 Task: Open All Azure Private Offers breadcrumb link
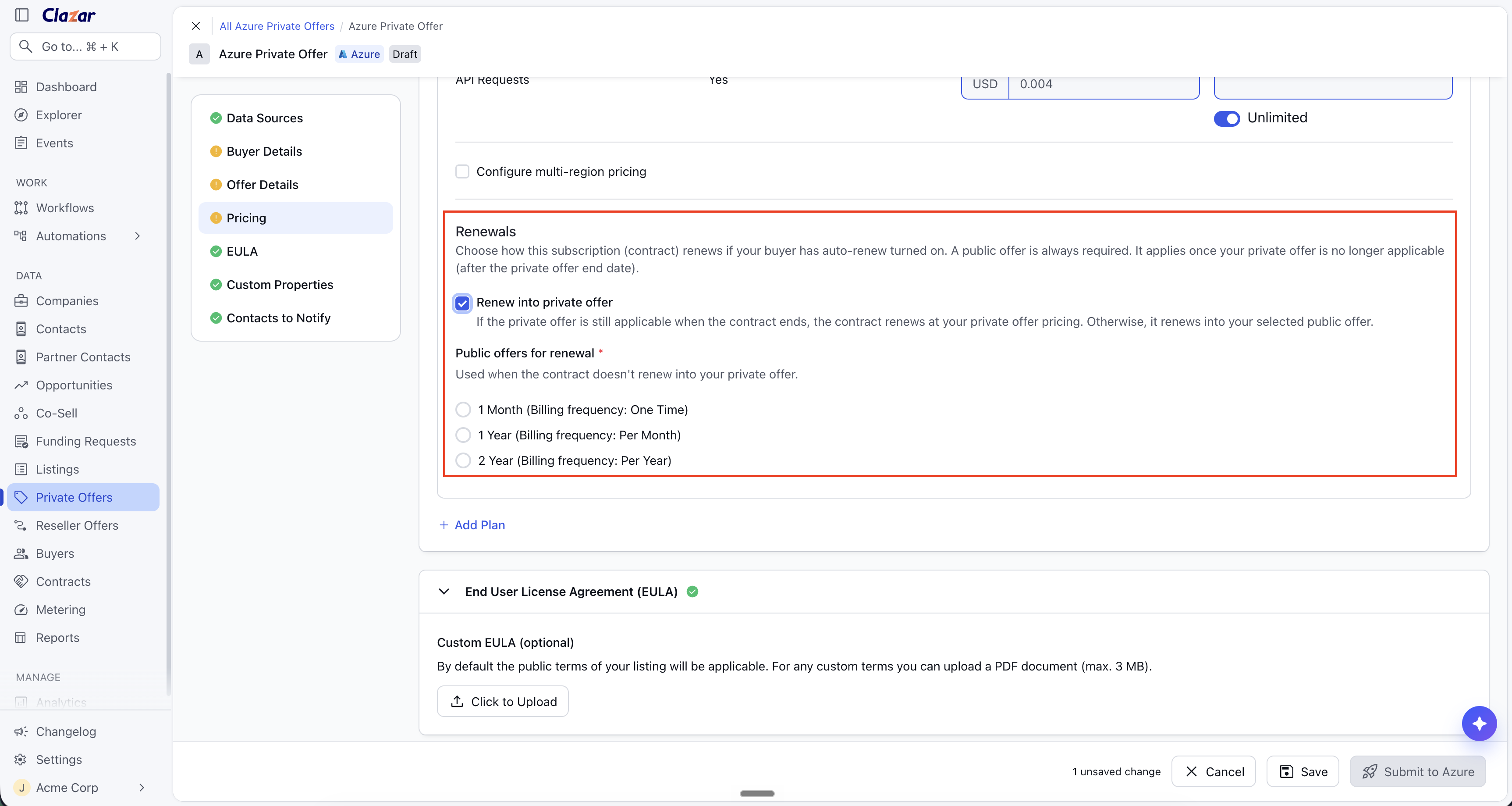pyautogui.click(x=277, y=26)
